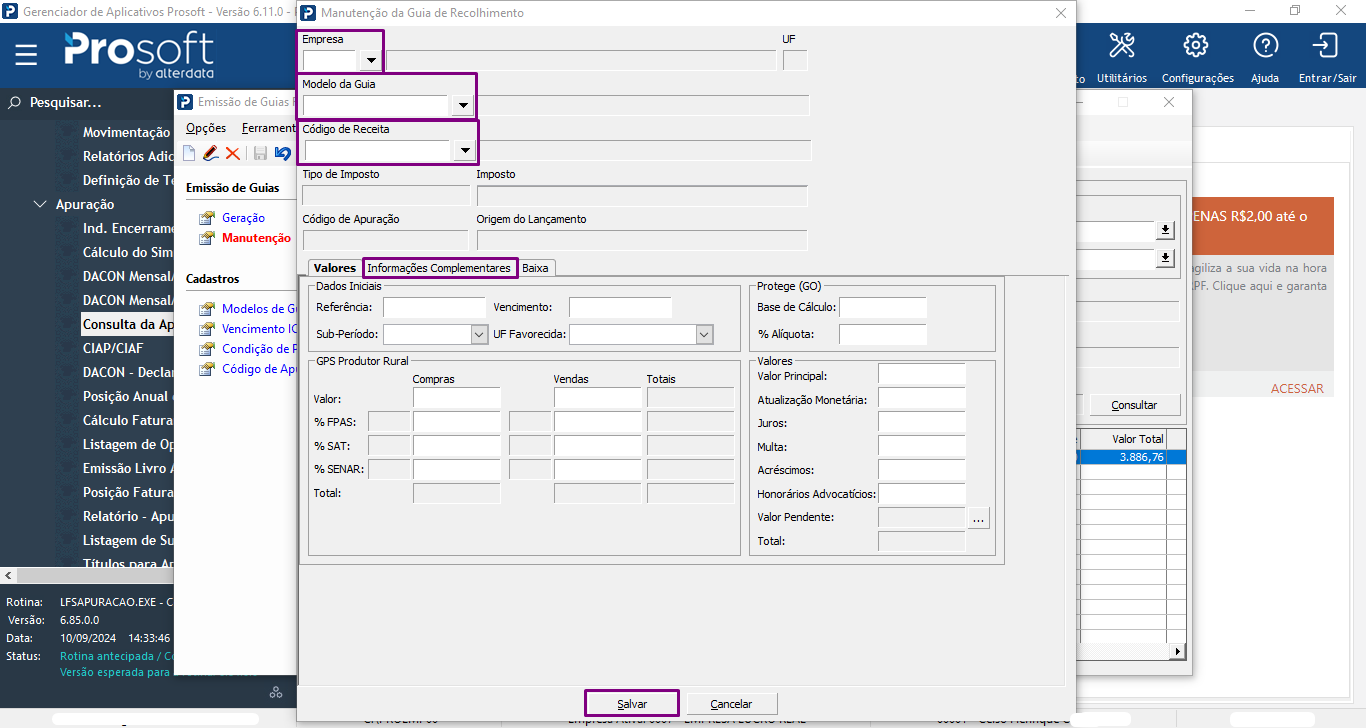The image size is (1366, 728).
Task: Click the Valor Compras input field
Action: pos(457,398)
